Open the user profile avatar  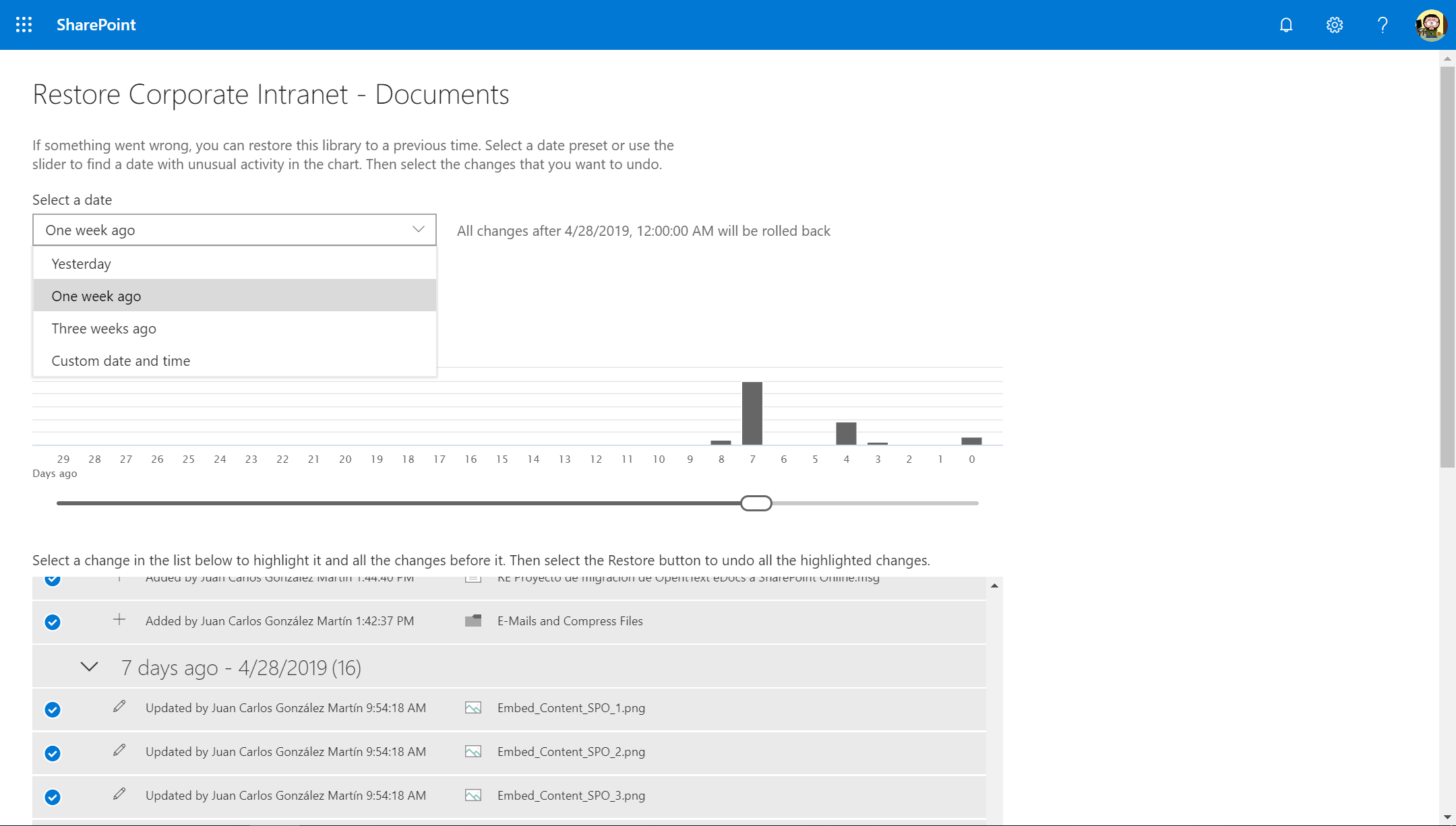tap(1431, 25)
